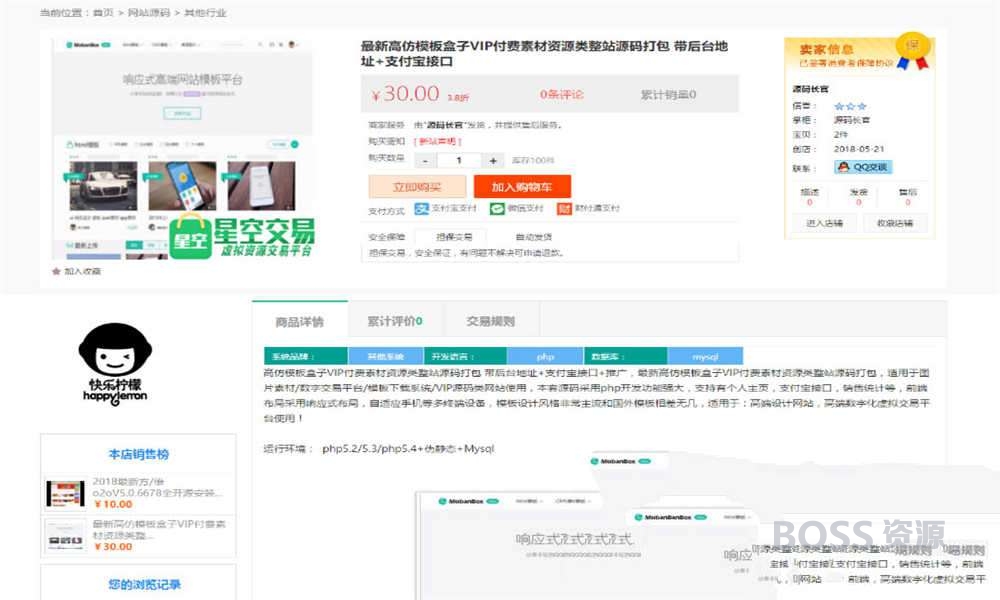Image resolution: width=1000 pixels, height=600 pixels.
Task: Click the purchase quantity input field
Action: click(x=459, y=161)
